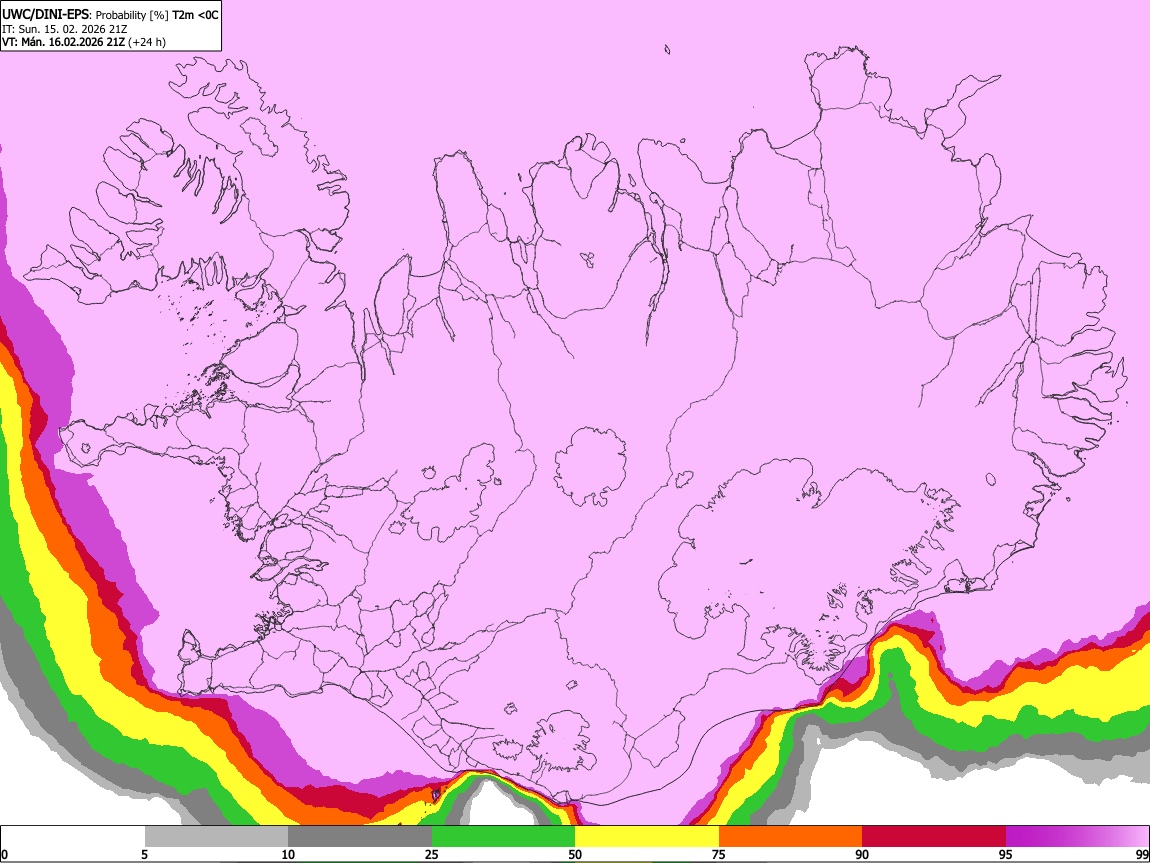Click the 25–50 green legend swatch

click(503, 836)
